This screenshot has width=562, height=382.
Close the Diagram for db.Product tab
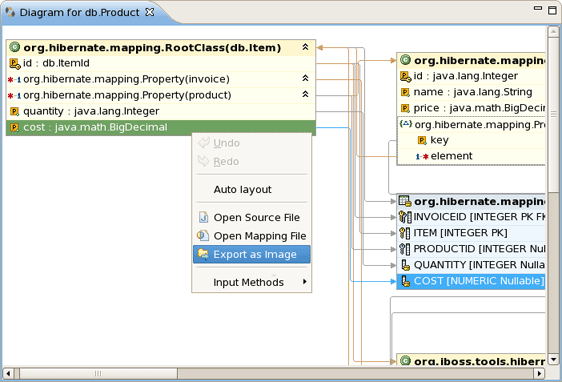click(150, 12)
